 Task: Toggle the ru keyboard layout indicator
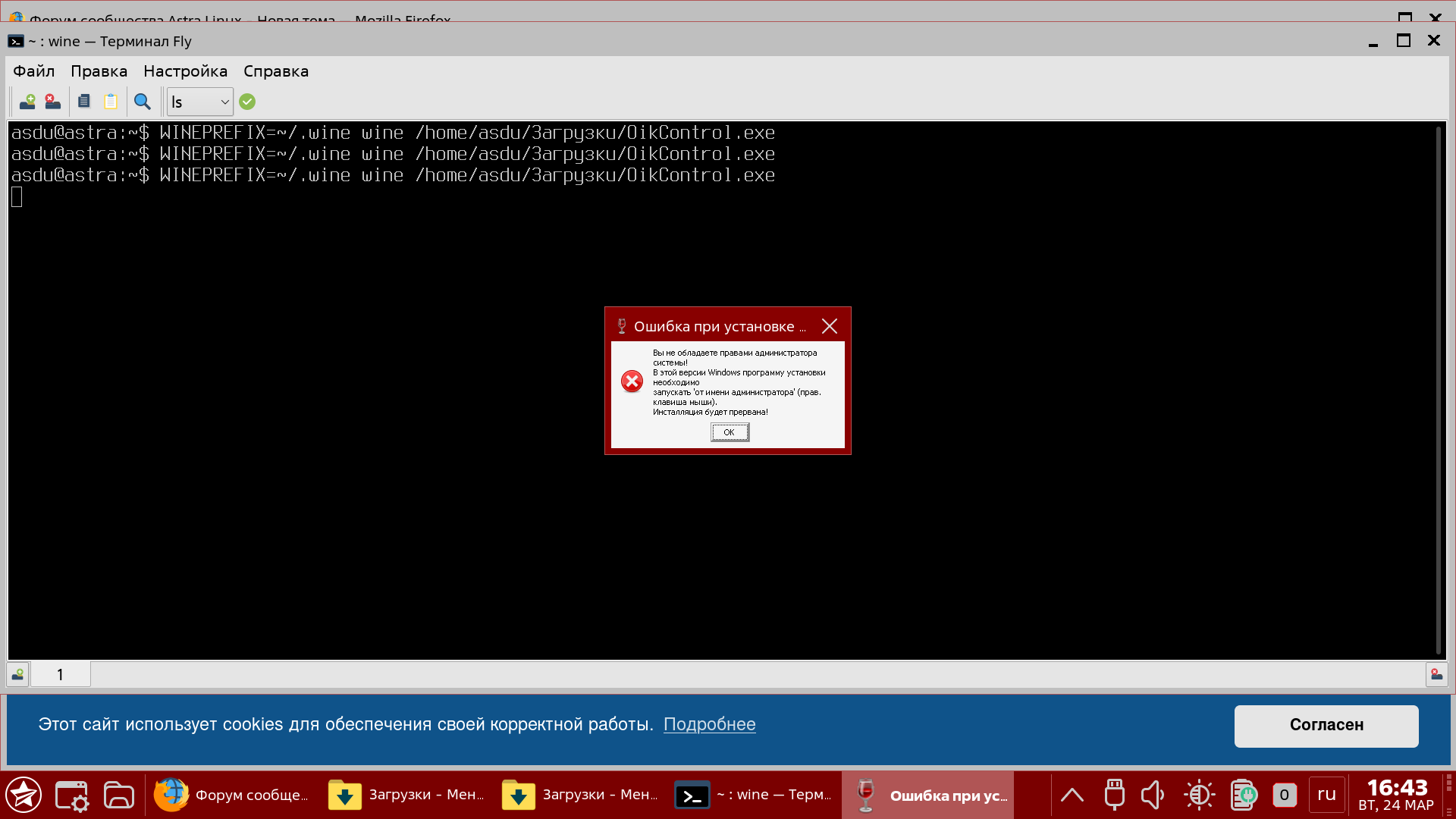point(1326,795)
